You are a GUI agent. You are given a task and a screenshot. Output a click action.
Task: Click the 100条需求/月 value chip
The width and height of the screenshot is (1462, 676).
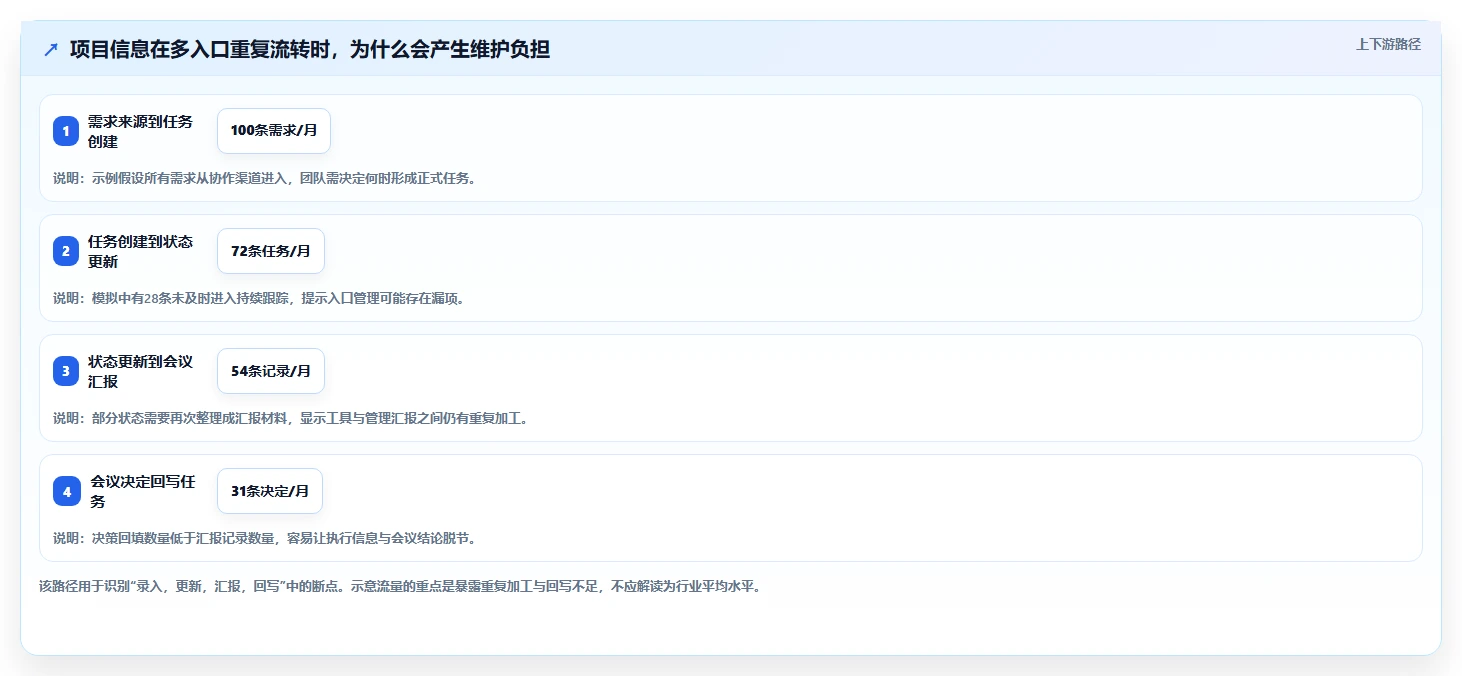274,131
